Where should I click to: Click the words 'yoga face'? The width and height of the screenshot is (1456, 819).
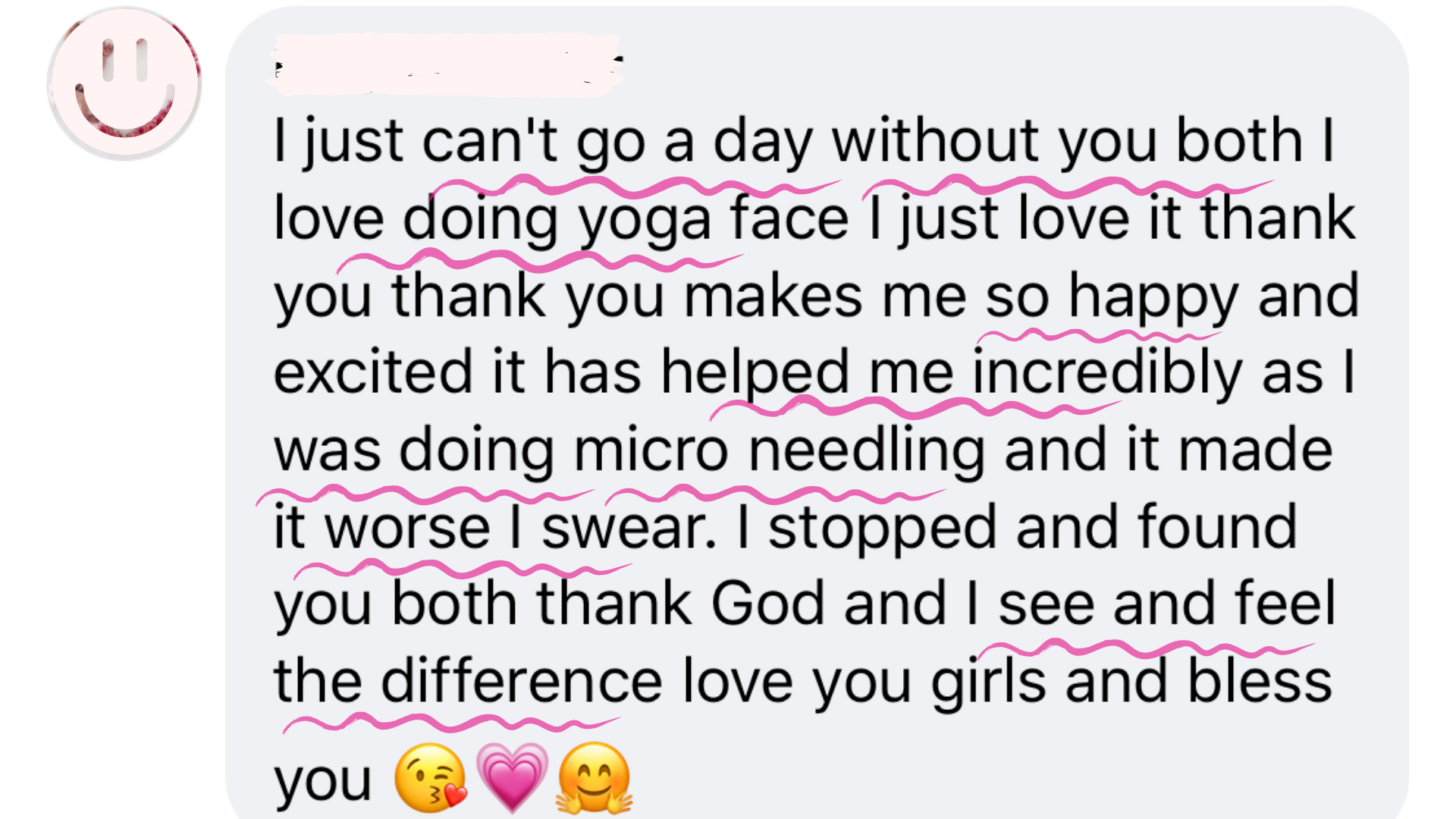[713, 220]
